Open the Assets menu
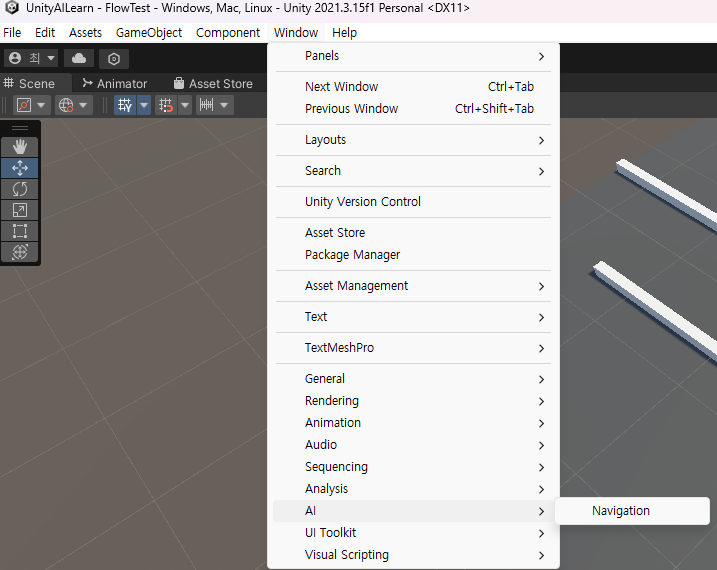The height and width of the screenshot is (570, 717). [x=86, y=33]
